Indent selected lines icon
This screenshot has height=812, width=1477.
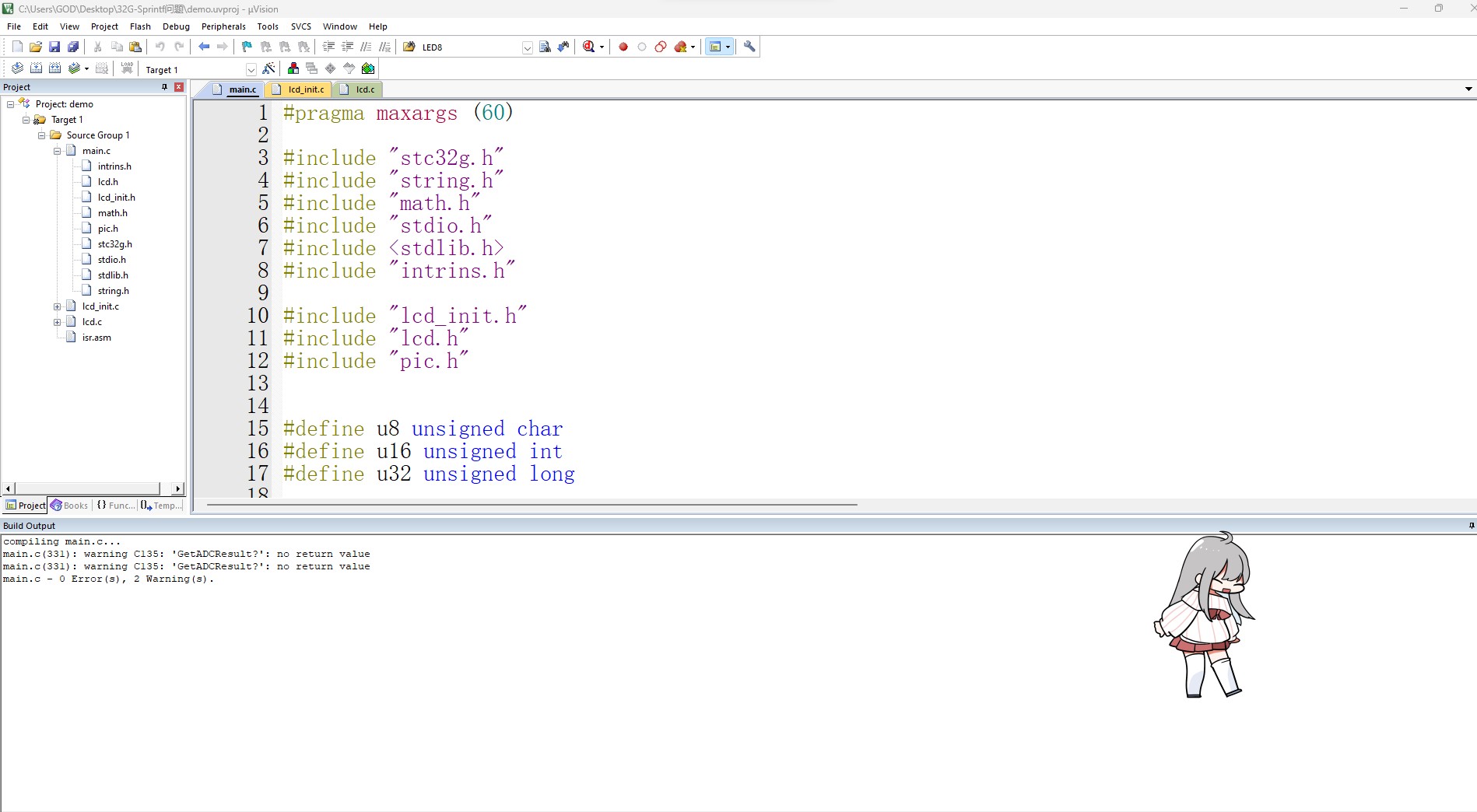point(328,47)
